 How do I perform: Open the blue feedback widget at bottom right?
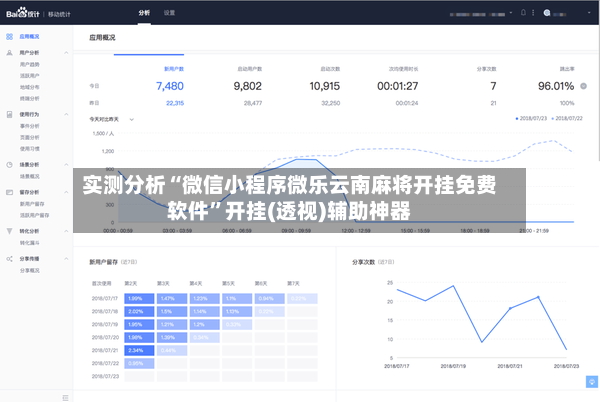click(x=592, y=382)
